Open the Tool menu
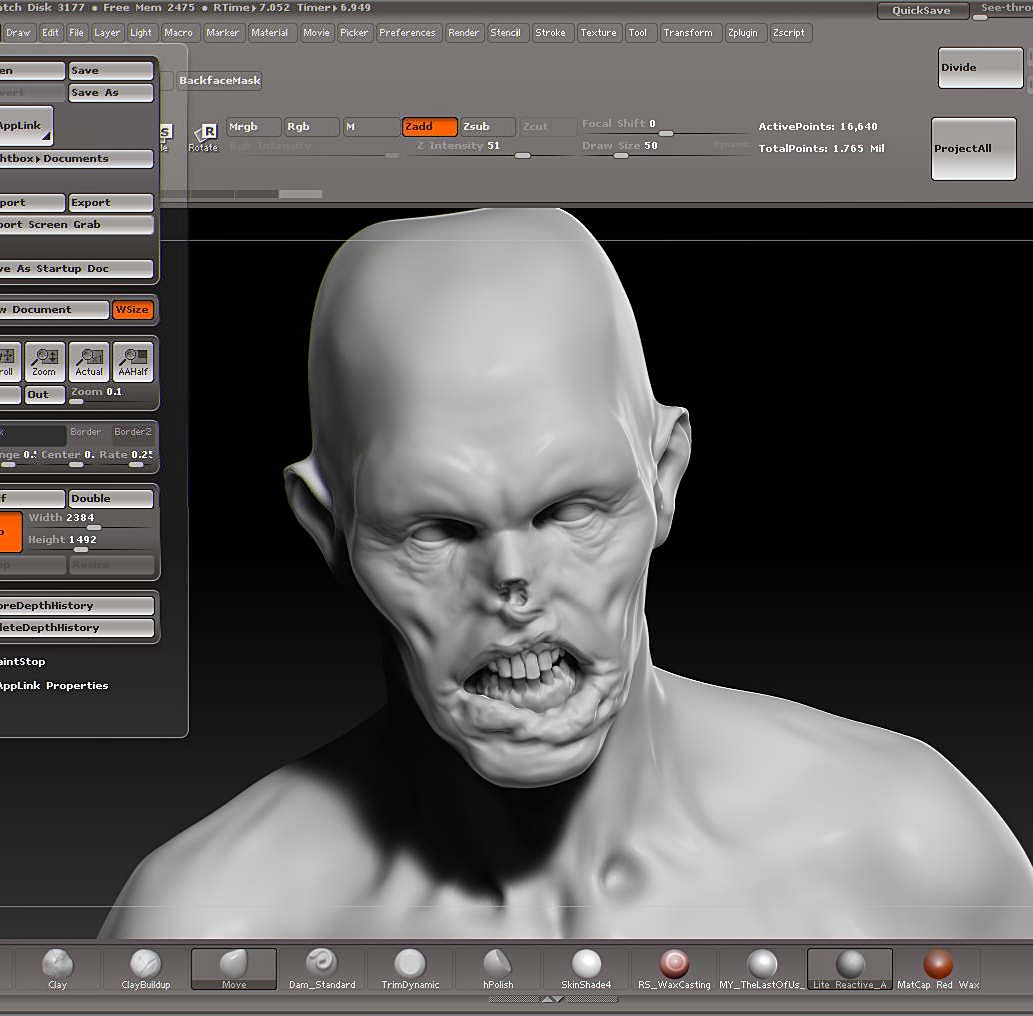Screen dimensions: 1033x1016 click(x=639, y=32)
